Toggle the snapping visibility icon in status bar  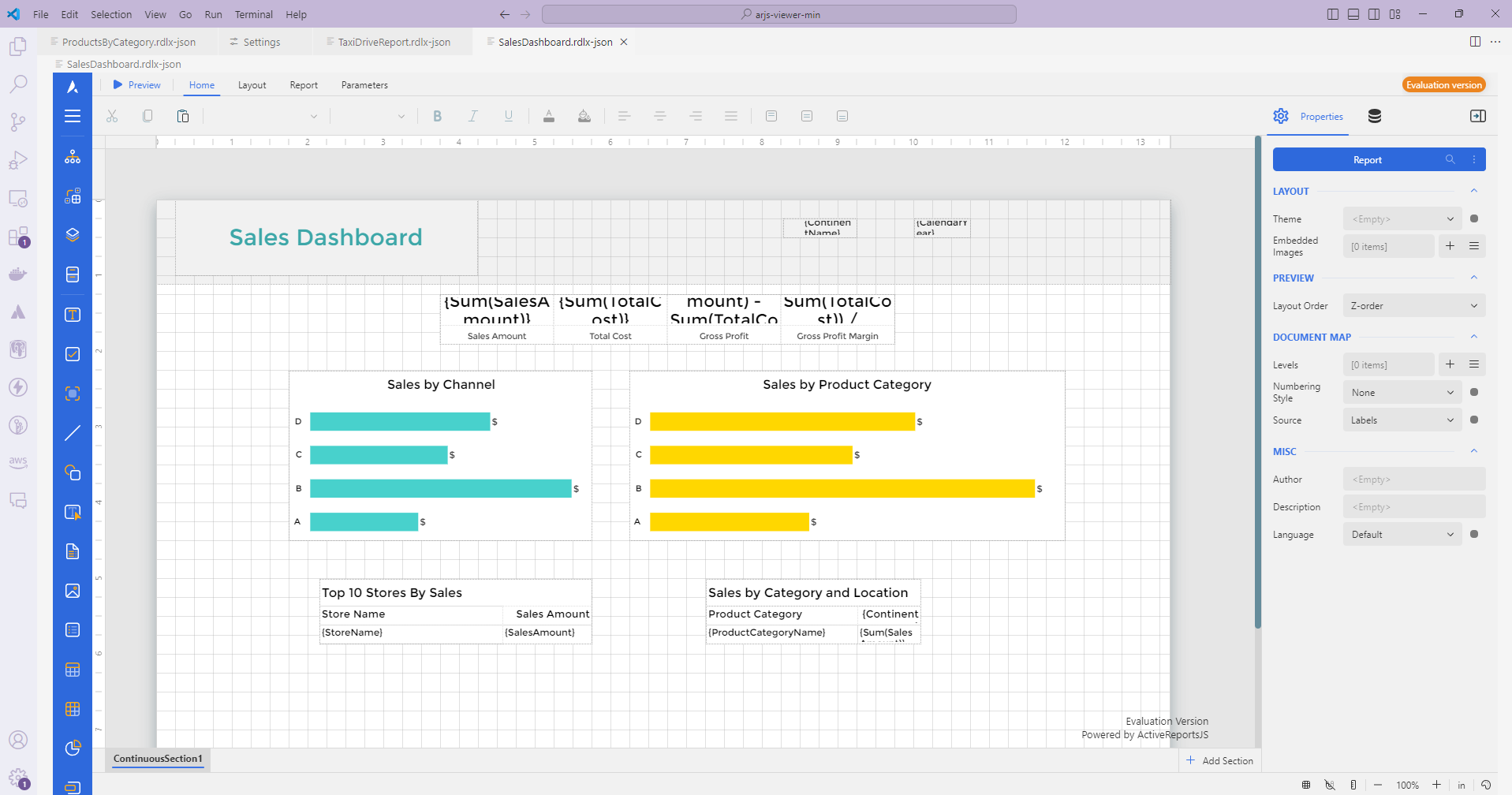[1330, 785]
